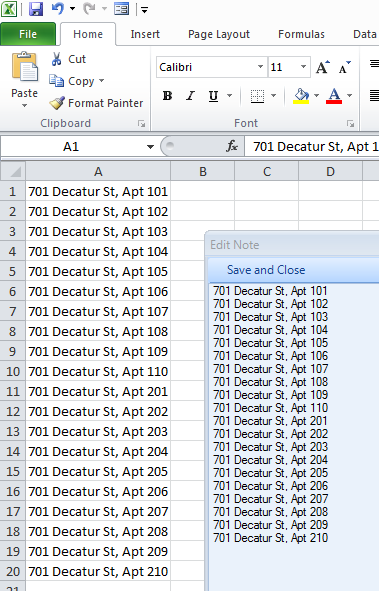Click Apt 210 line in Edit Note box
Screen dimensions: 379x591
(x=270, y=538)
